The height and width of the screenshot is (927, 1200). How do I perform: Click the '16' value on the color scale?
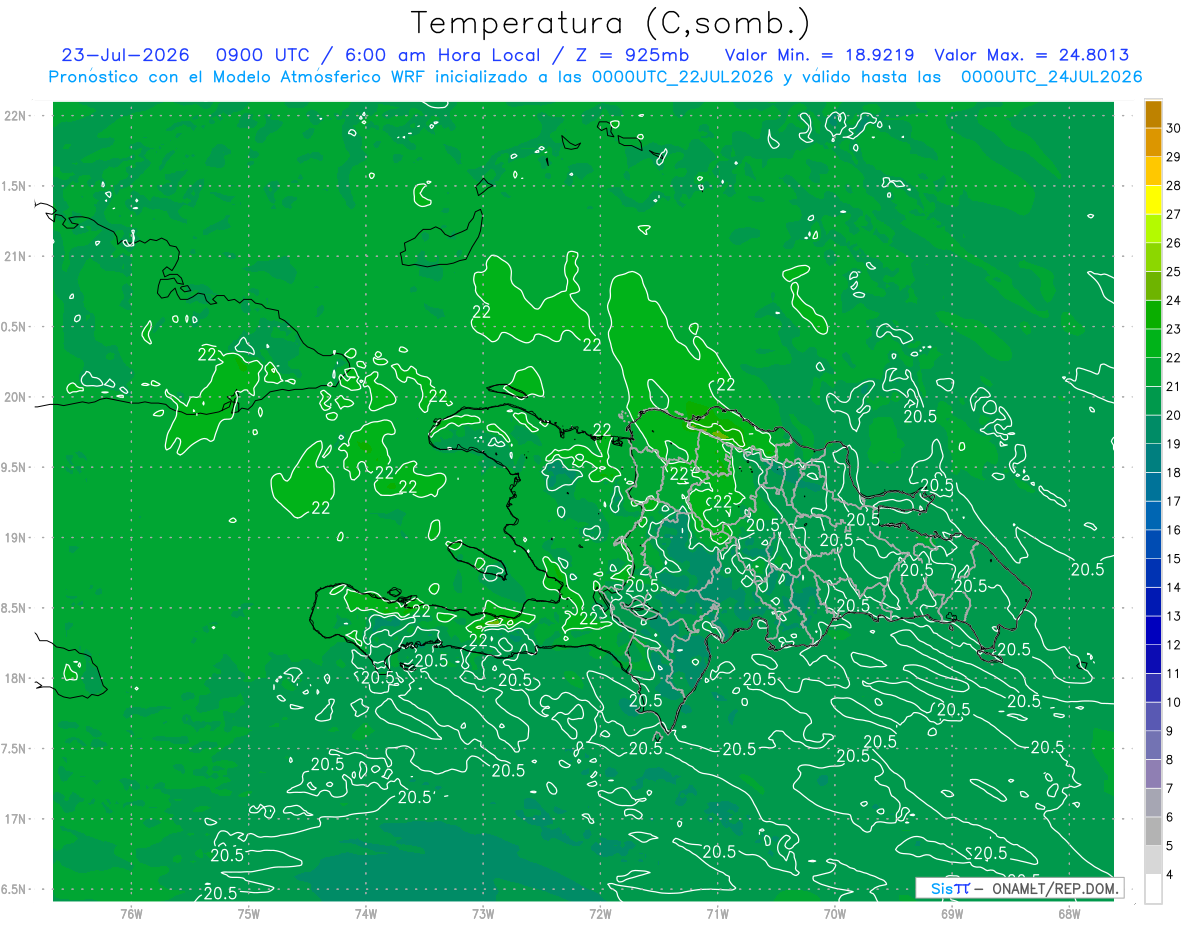[1174, 530]
